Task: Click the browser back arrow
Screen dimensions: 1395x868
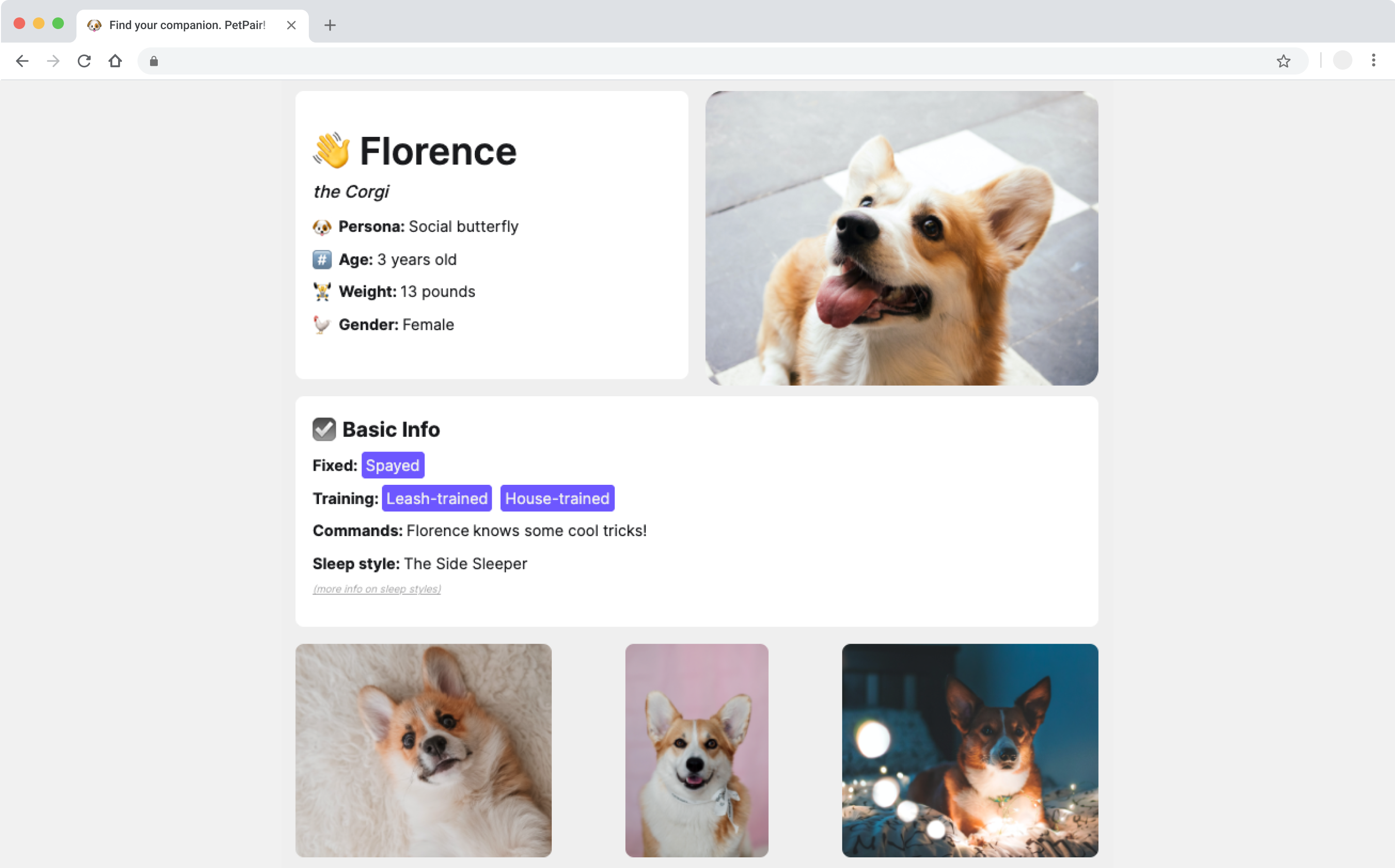Action: (22, 61)
